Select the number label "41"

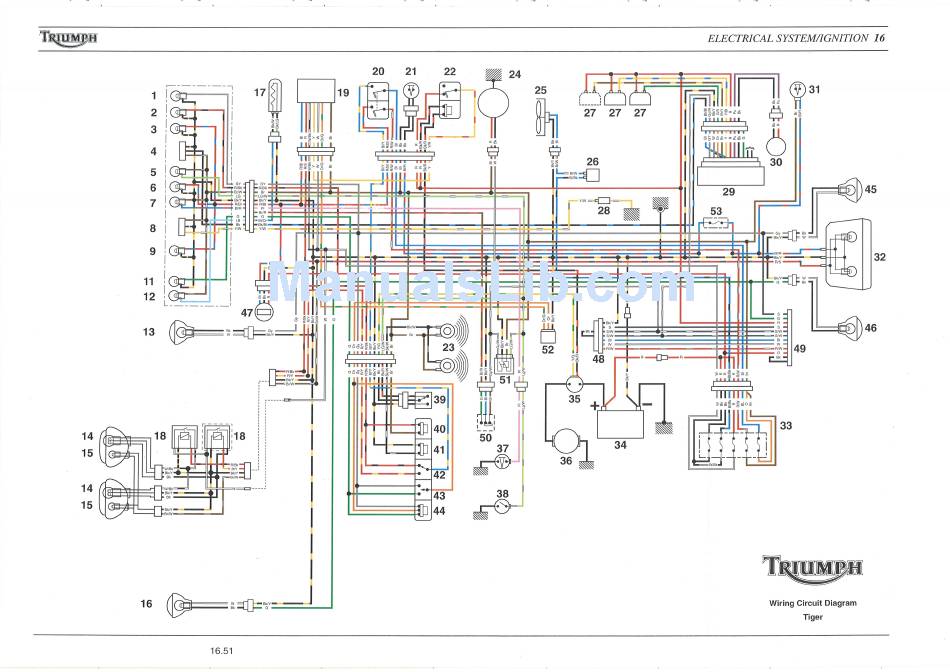click(439, 450)
